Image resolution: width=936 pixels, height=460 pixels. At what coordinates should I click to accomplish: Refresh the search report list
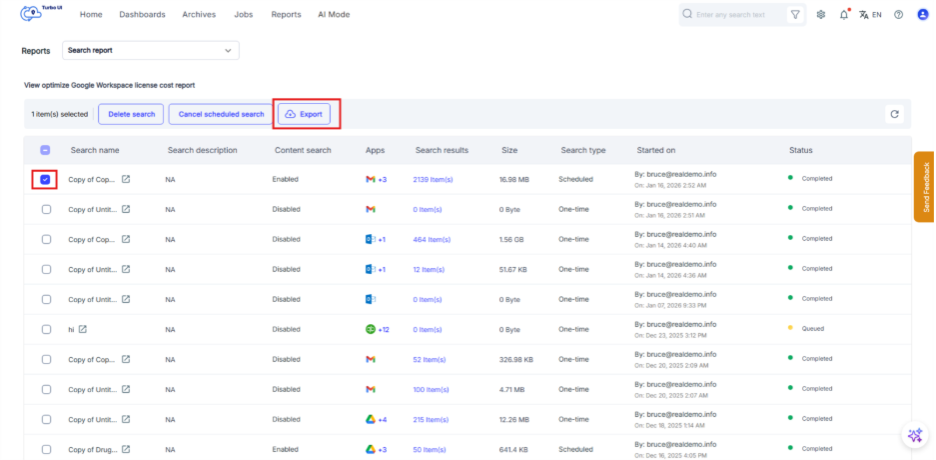[x=895, y=114]
